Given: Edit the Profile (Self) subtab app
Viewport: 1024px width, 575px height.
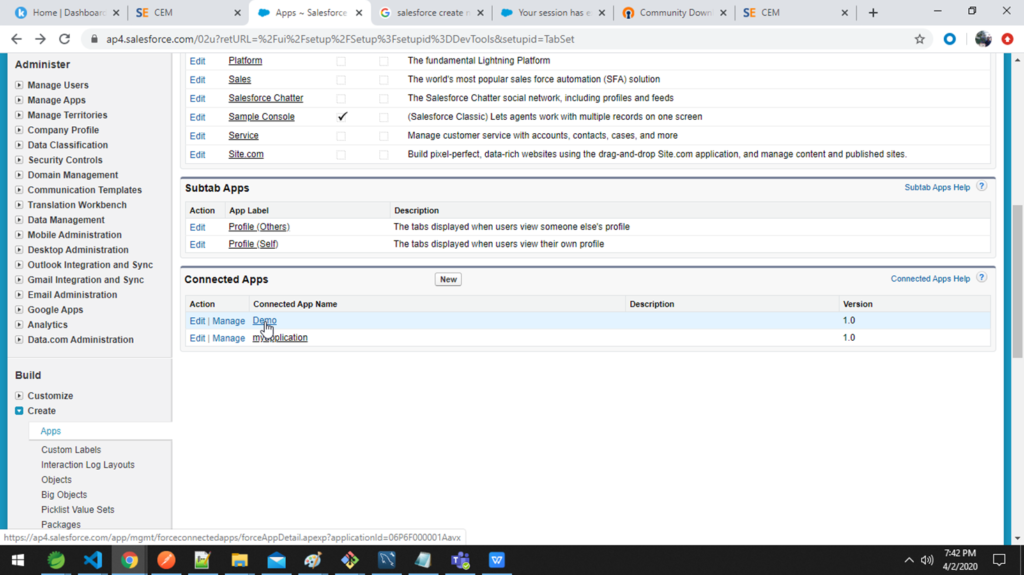Looking at the screenshot, I should tap(197, 244).
